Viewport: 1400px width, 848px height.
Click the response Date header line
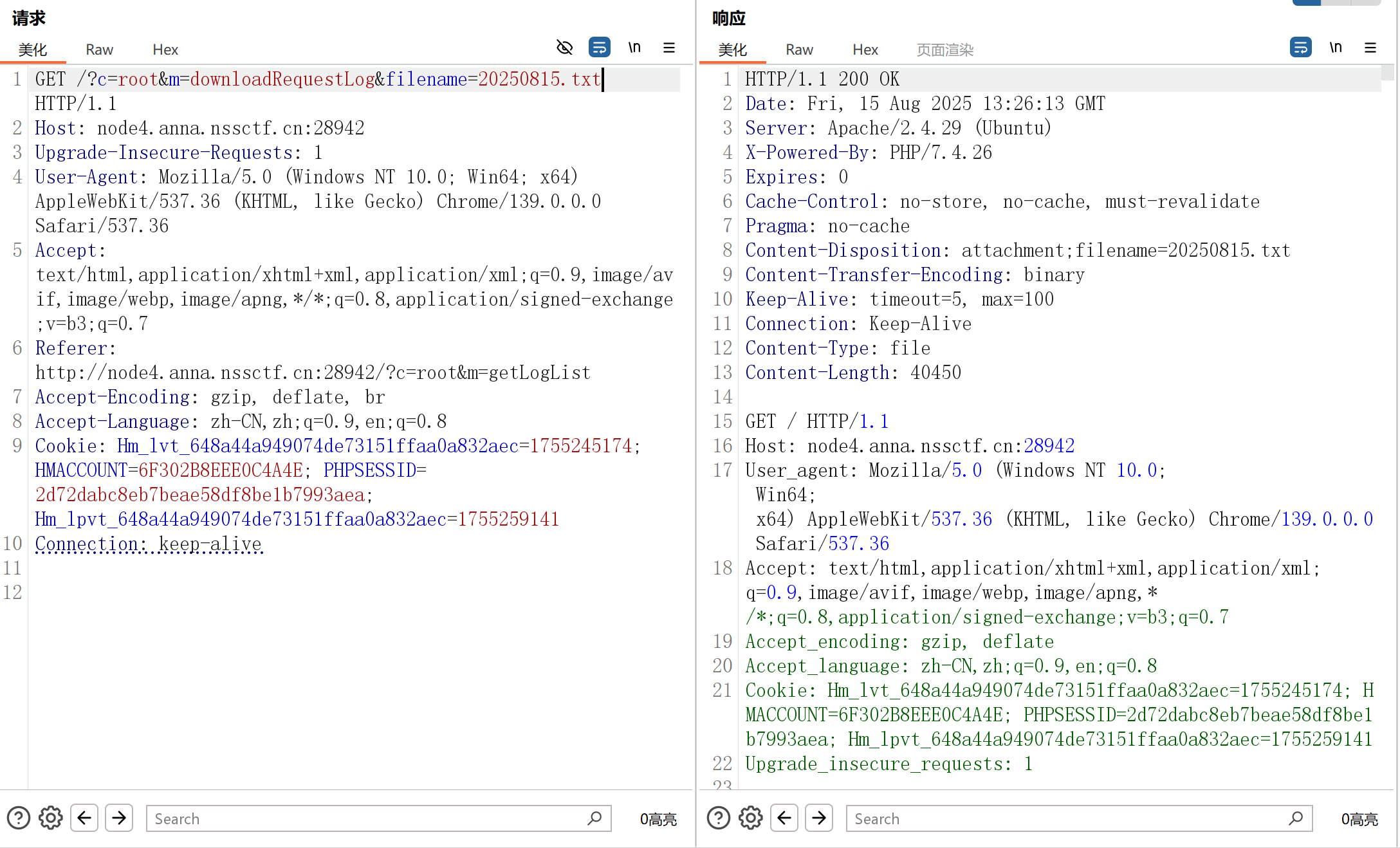coord(925,104)
